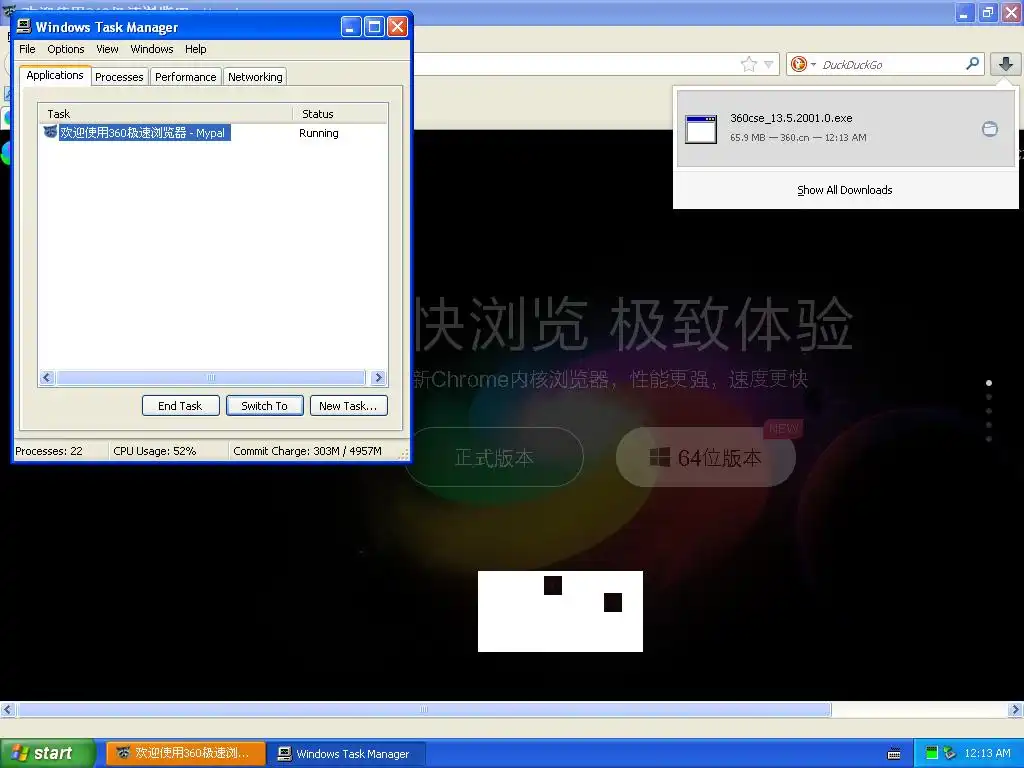This screenshot has height=768, width=1024.
Task: Click the browser page horizontal scrollbar thumb
Action: tap(424, 709)
